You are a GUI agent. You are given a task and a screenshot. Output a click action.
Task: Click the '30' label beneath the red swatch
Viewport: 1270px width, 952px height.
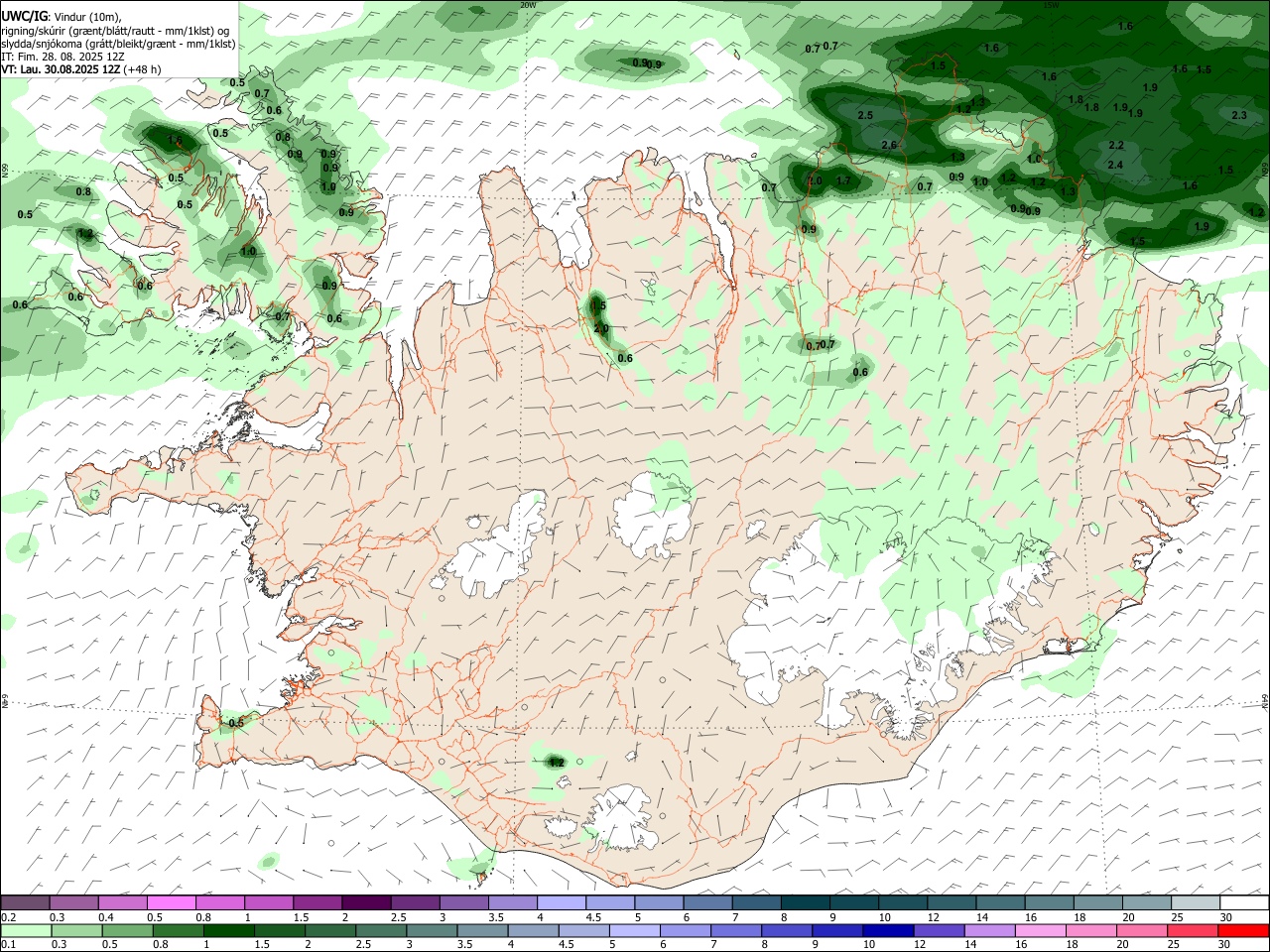pyautogui.click(x=1225, y=945)
